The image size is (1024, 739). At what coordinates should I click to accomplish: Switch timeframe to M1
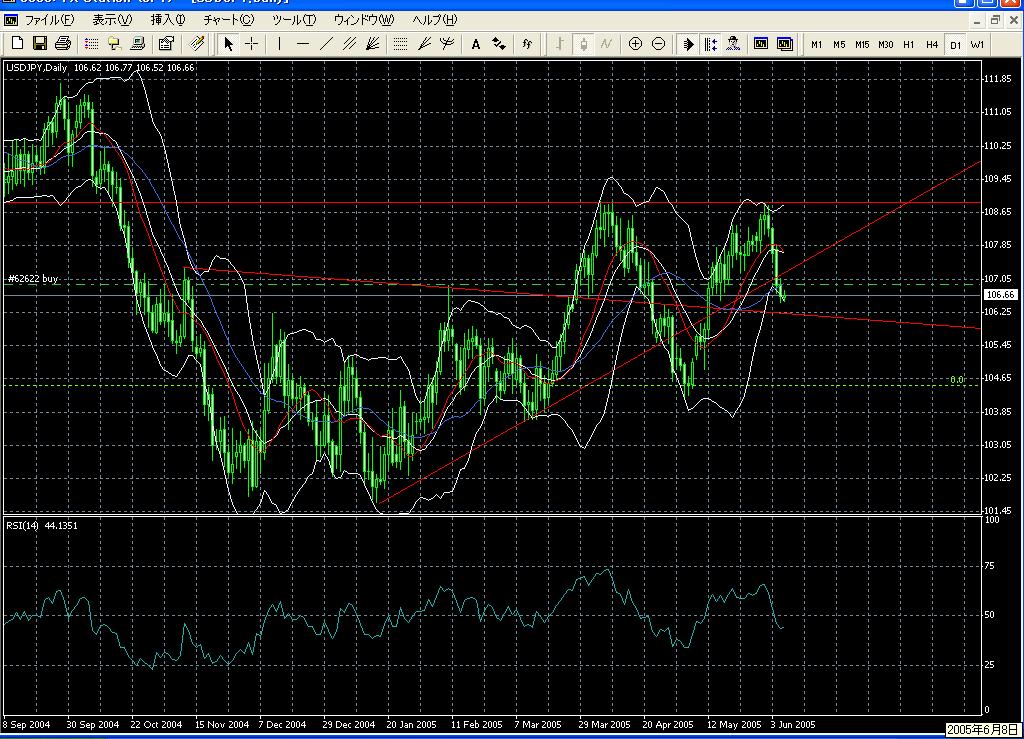(x=816, y=44)
